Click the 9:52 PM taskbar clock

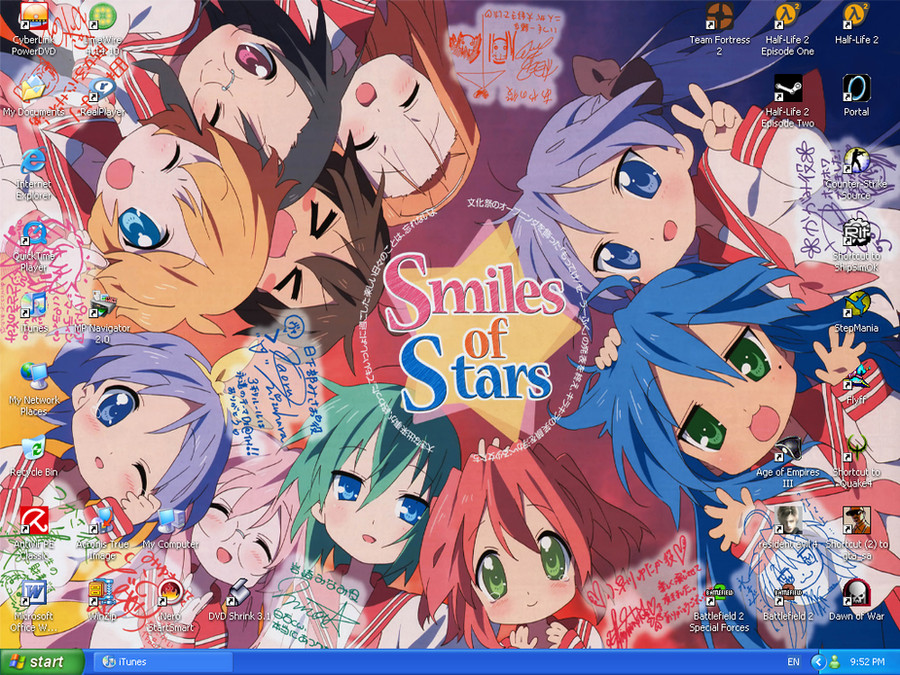(x=867, y=662)
